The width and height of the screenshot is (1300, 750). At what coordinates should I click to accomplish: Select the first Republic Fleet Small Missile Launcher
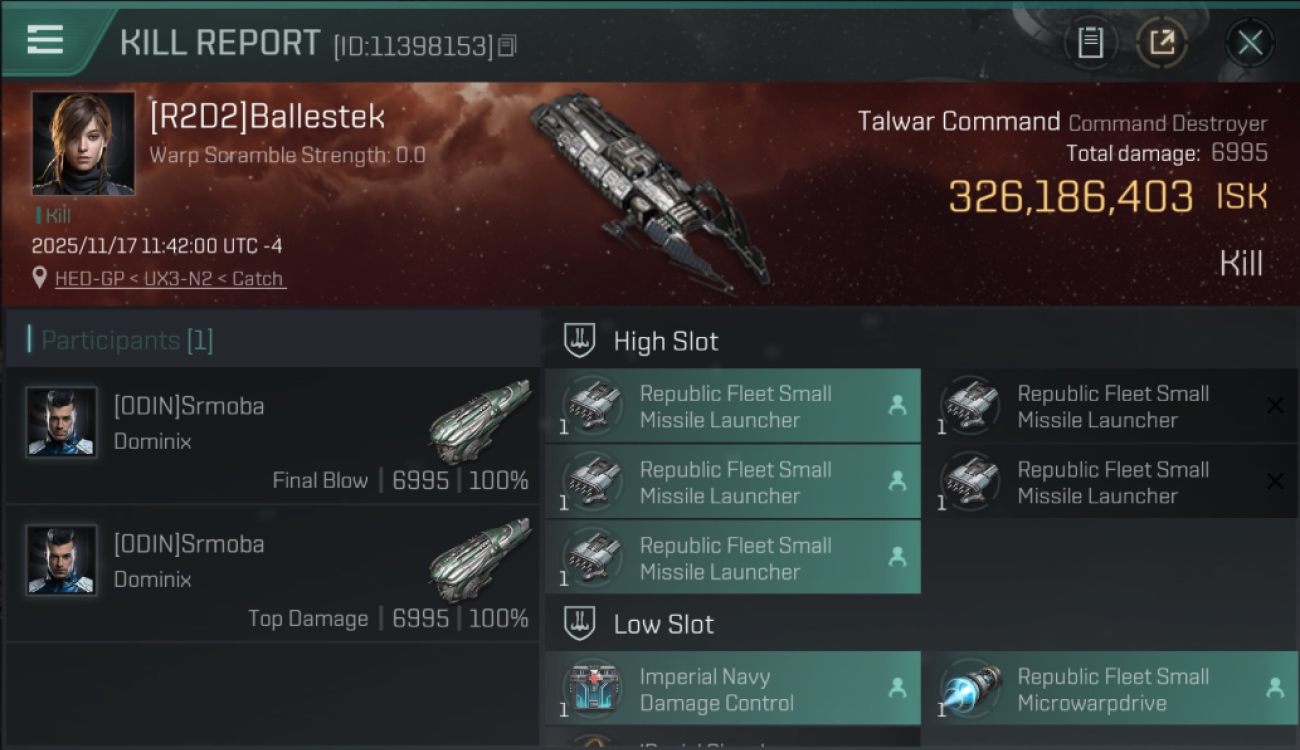[x=733, y=406]
